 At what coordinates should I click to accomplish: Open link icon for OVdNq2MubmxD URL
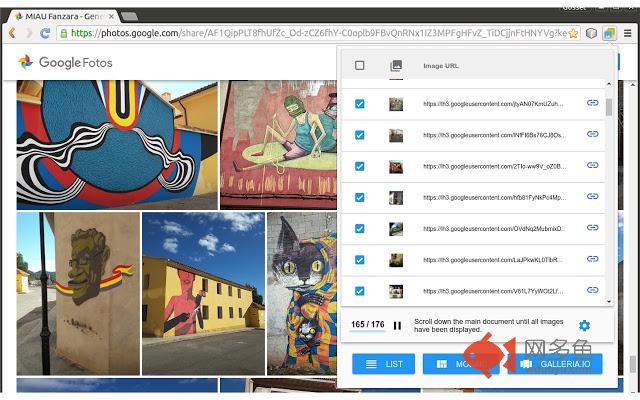[x=593, y=228]
